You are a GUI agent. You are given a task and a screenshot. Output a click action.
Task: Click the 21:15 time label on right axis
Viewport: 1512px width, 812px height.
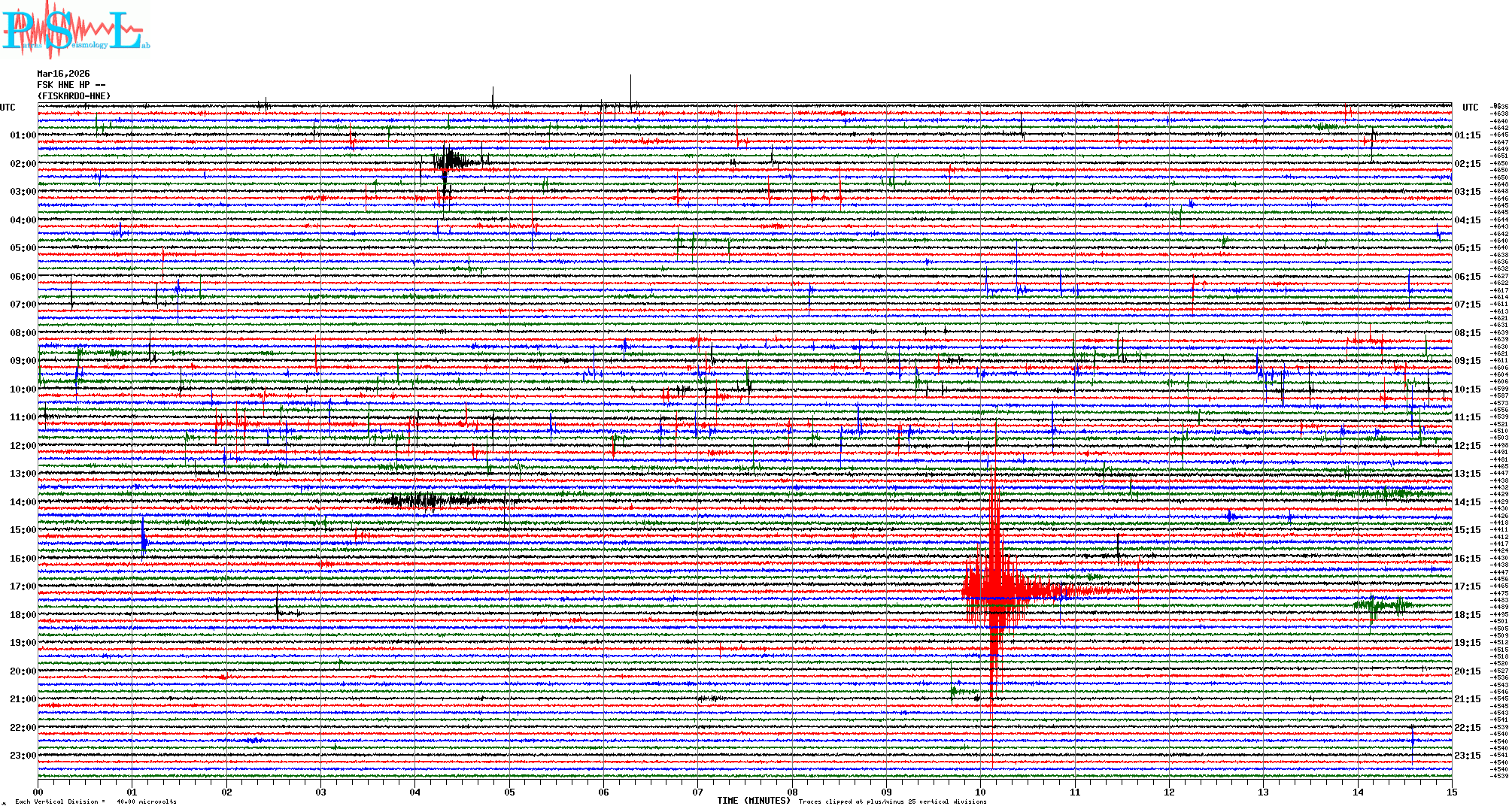tap(1467, 699)
